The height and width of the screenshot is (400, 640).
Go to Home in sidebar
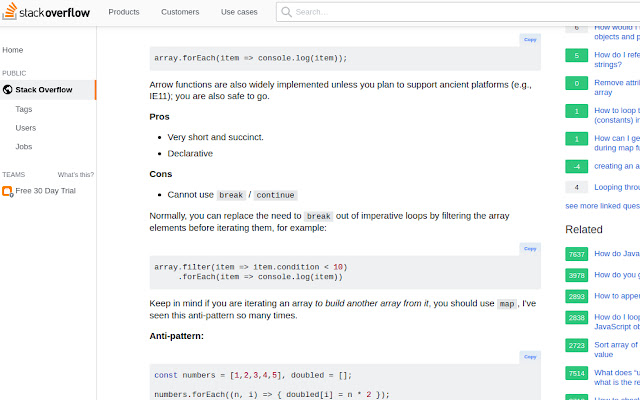coord(13,49)
